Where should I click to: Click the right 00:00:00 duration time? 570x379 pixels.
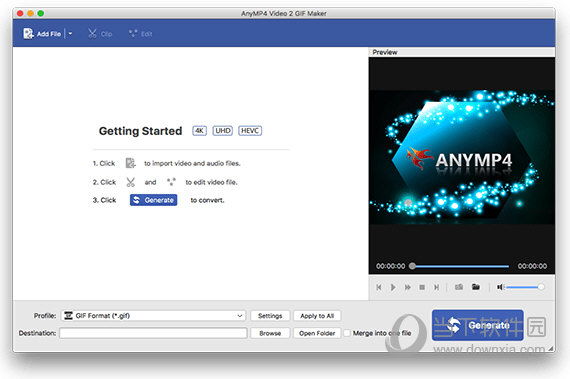pos(532,266)
